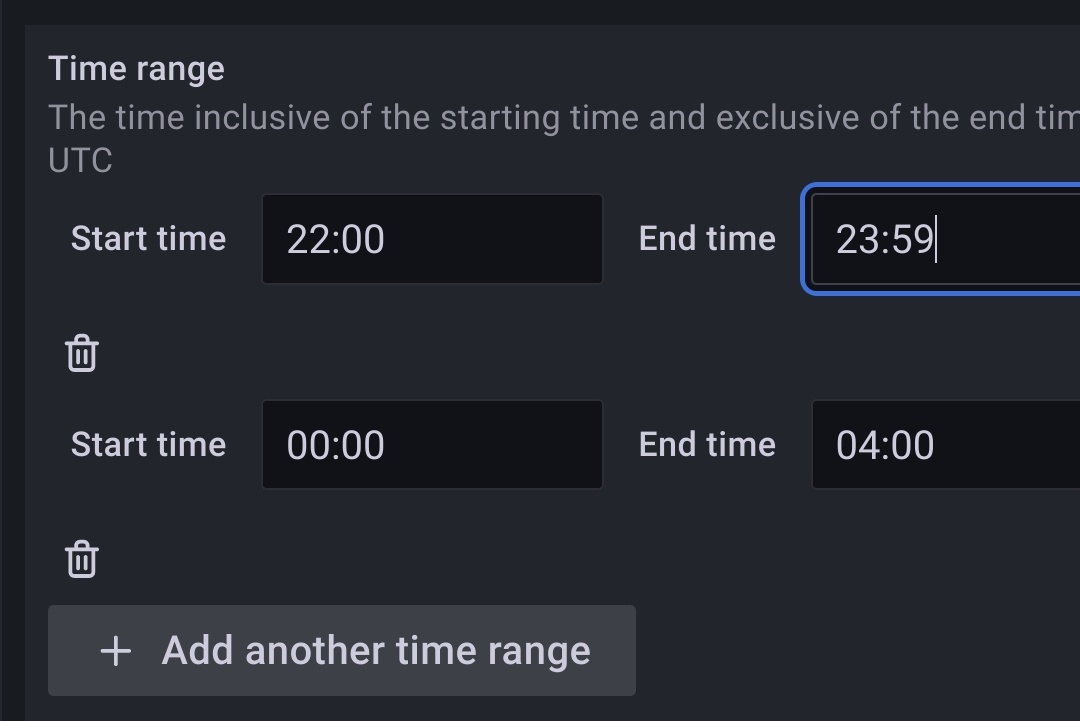
Task: Click Add another time range
Action: (341, 651)
